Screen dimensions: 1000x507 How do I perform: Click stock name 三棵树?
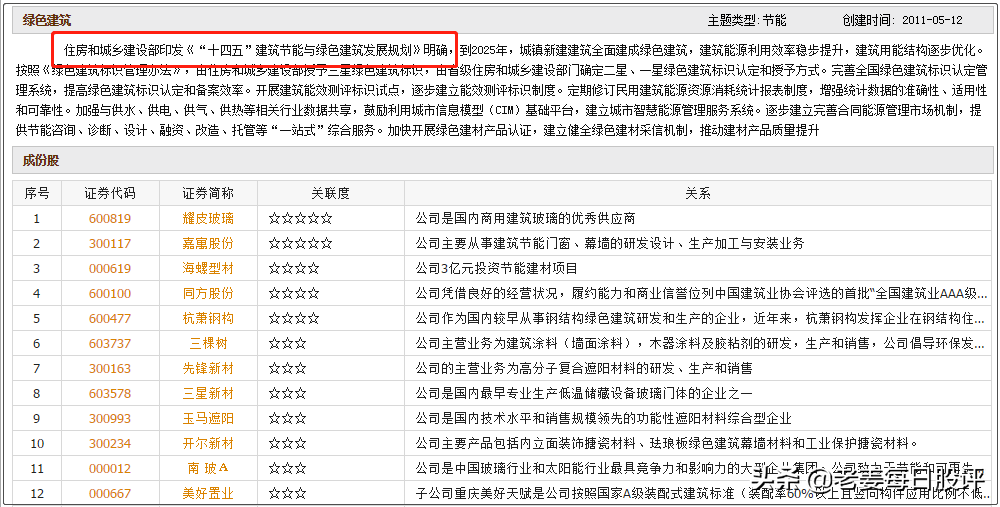pyautogui.click(x=208, y=344)
